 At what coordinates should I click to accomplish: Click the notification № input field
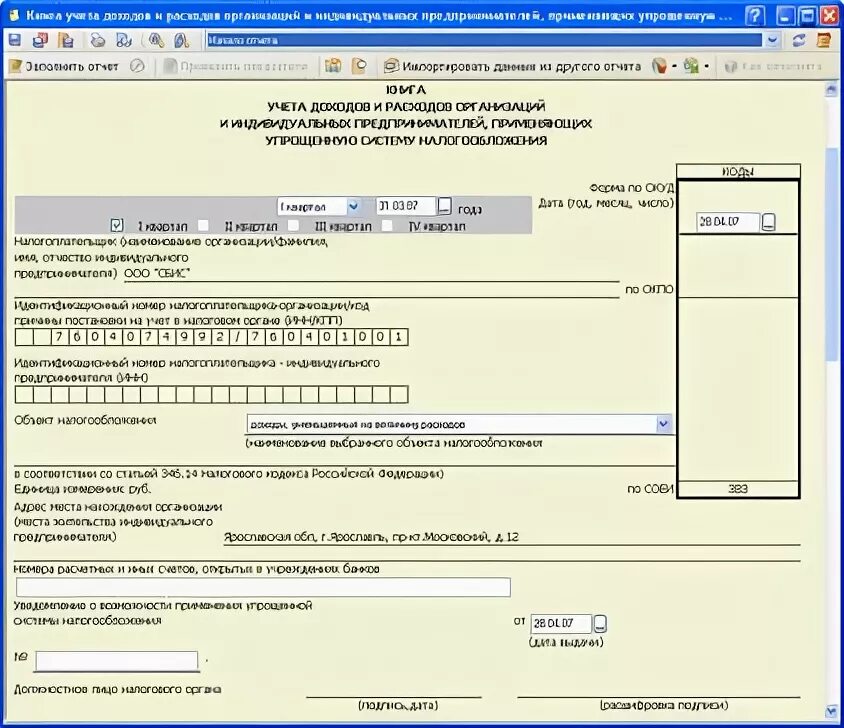click(117, 661)
